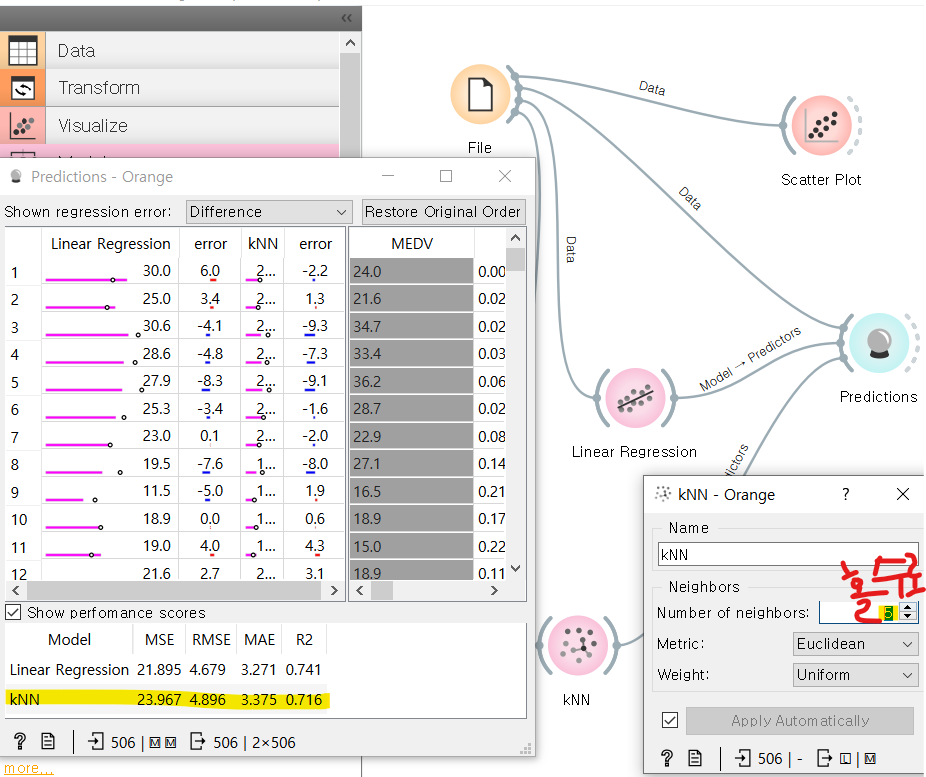Image resolution: width=926 pixels, height=777 pixels.
Task: Open the Scatter Plot widget
Action: 821,125
